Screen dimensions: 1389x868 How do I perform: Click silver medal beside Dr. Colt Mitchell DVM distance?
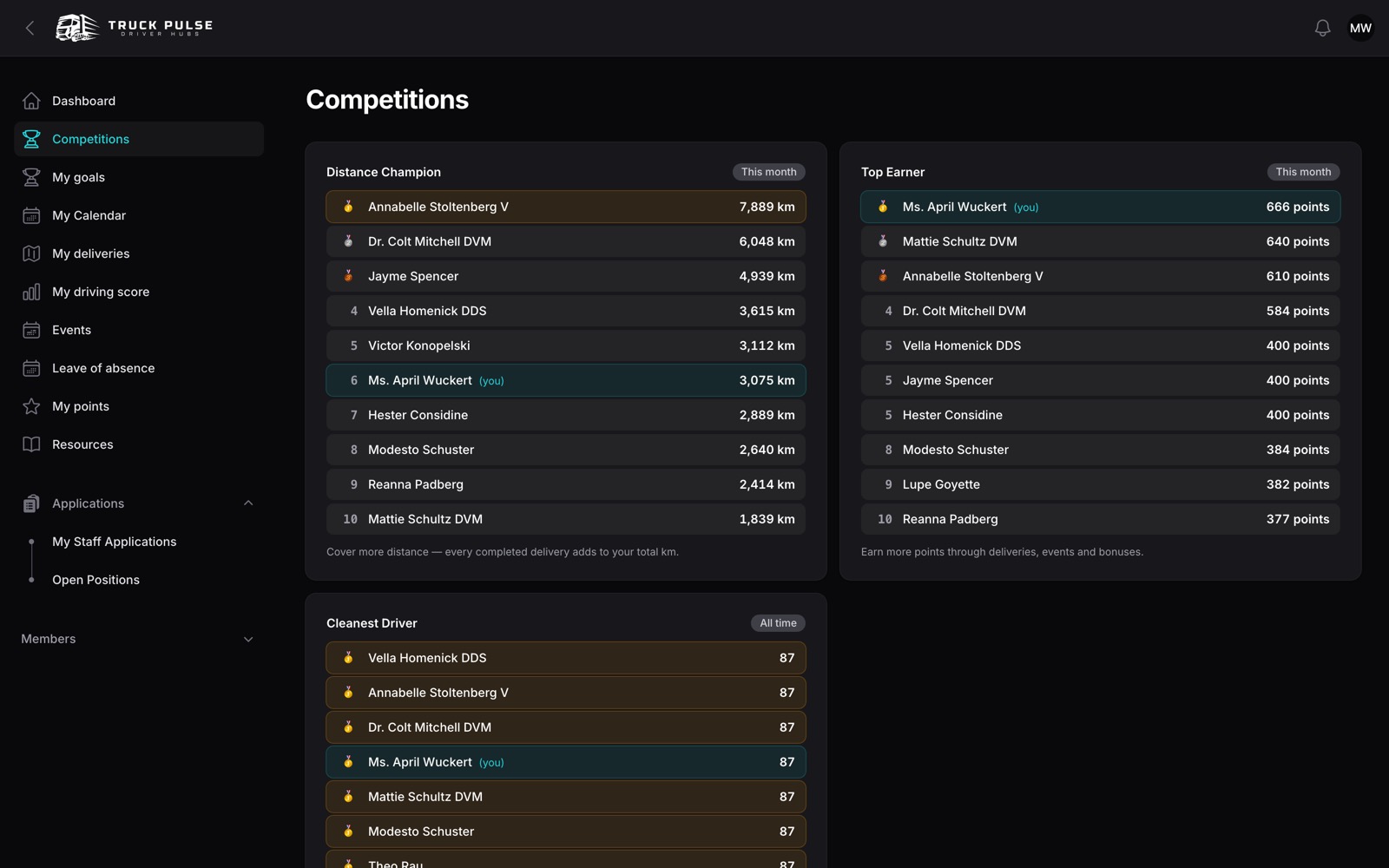point(348,241)
